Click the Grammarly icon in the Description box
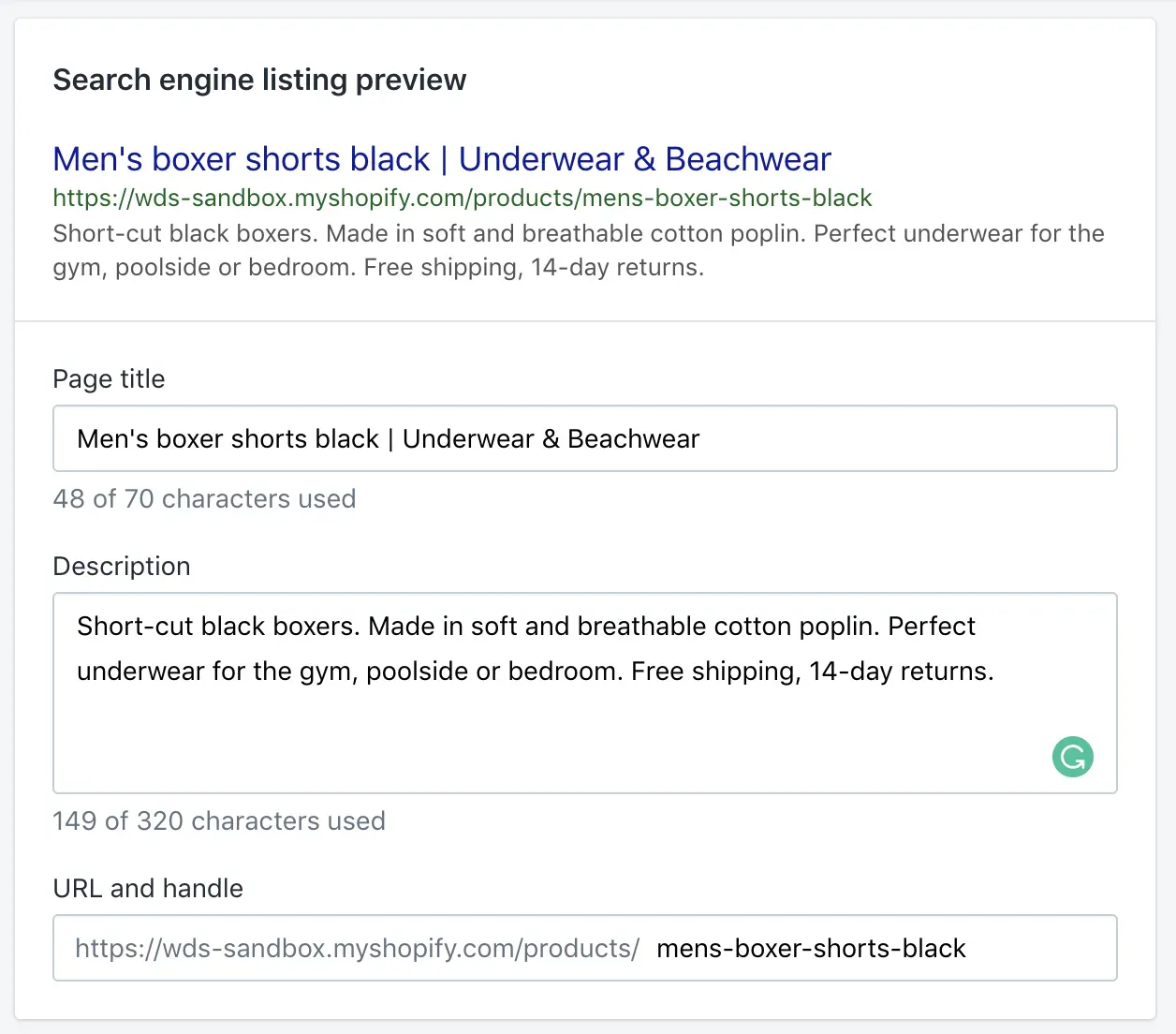The width and height of the screenshot is (1176, 1034). tap(1072, 757)
